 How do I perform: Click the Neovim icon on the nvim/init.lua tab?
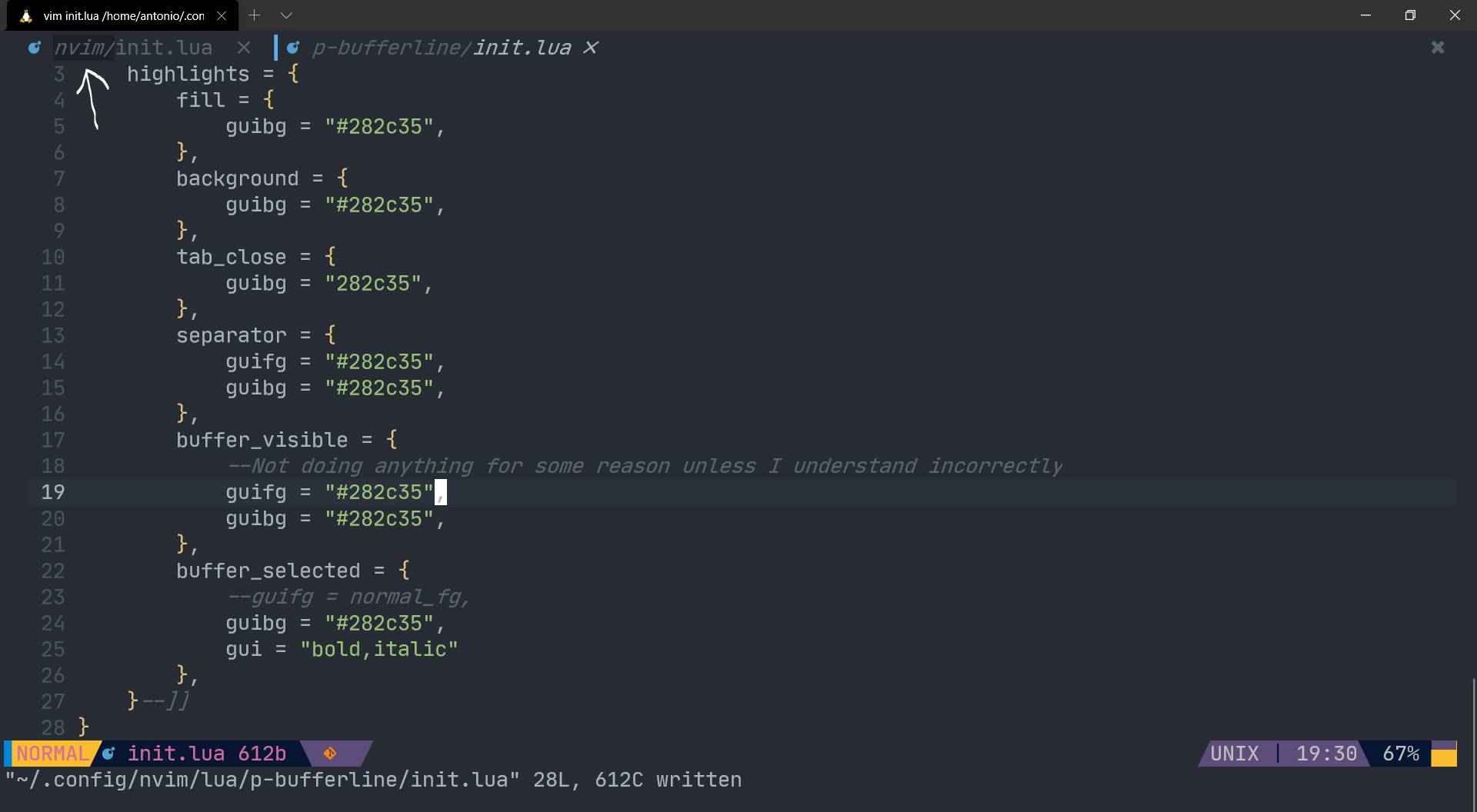(34, 48)
